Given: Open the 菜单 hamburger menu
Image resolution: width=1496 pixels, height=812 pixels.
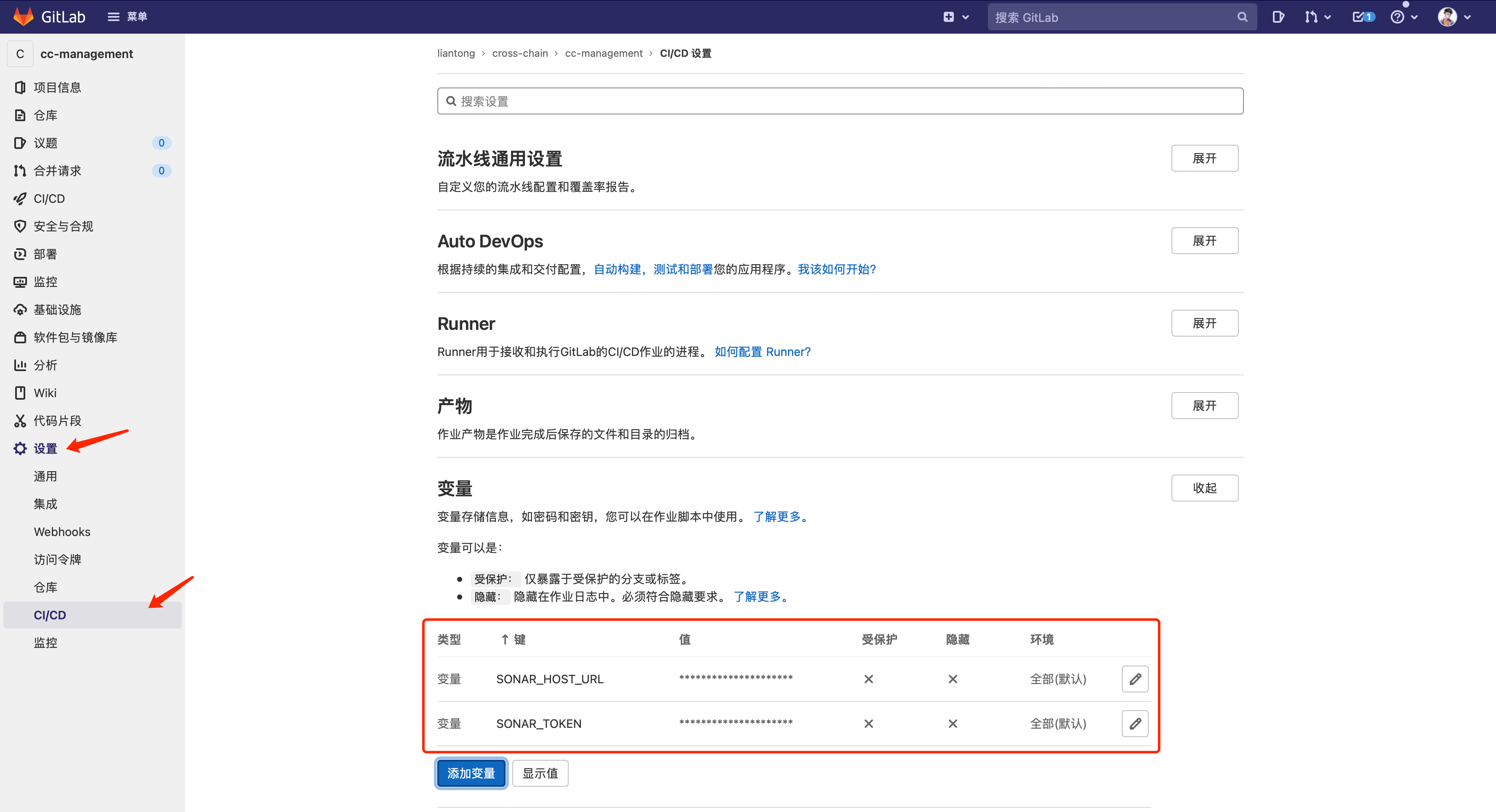Looking at the screenshot, I should pos(127,16).
